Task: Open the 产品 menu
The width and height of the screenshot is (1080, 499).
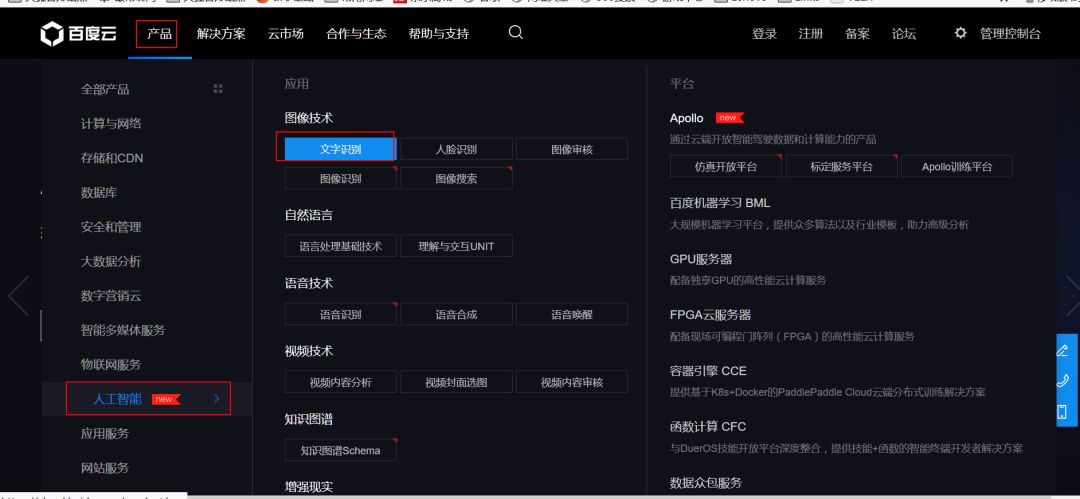Action: (x=159, y=33)
